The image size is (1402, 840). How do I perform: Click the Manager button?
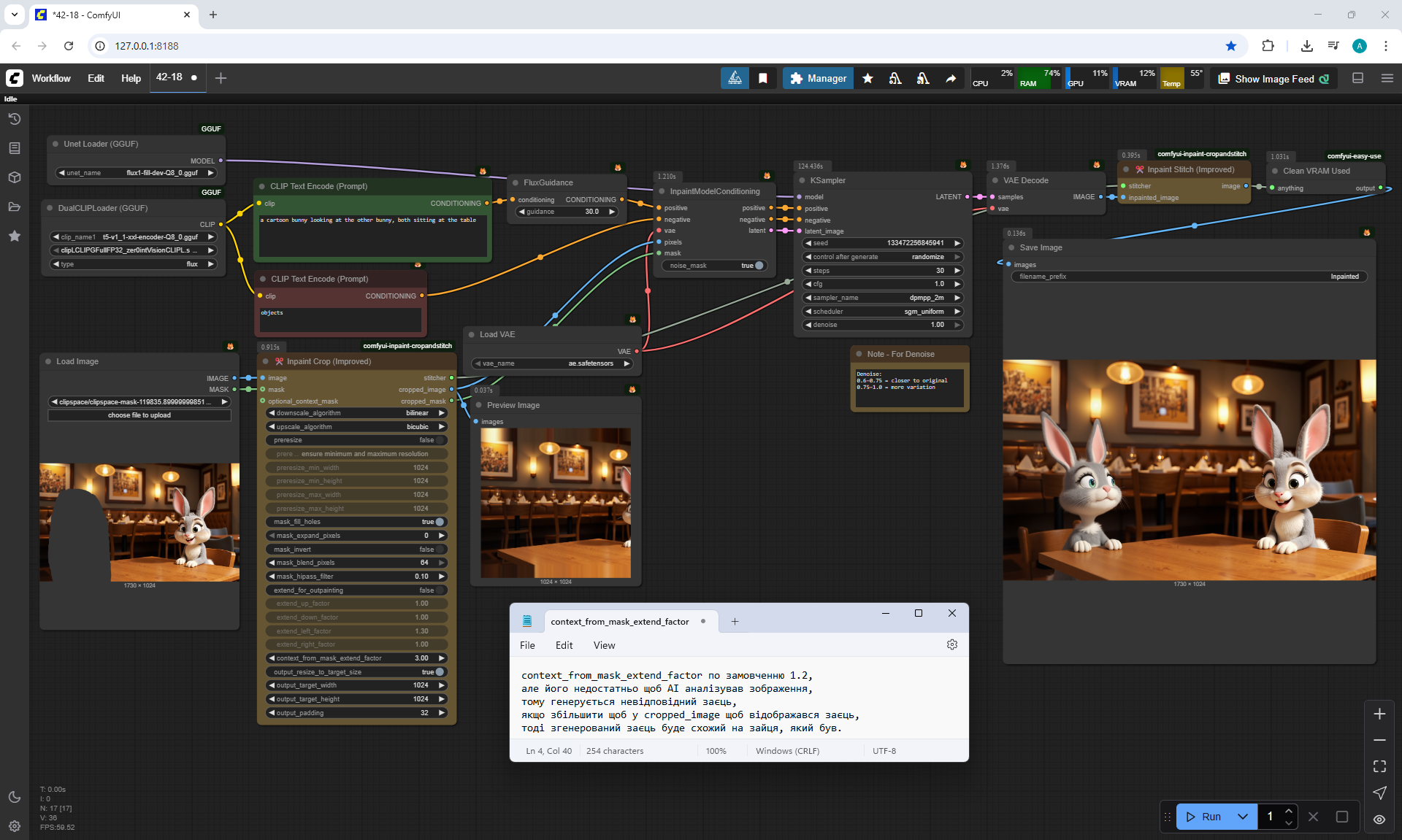pos(818,78)
